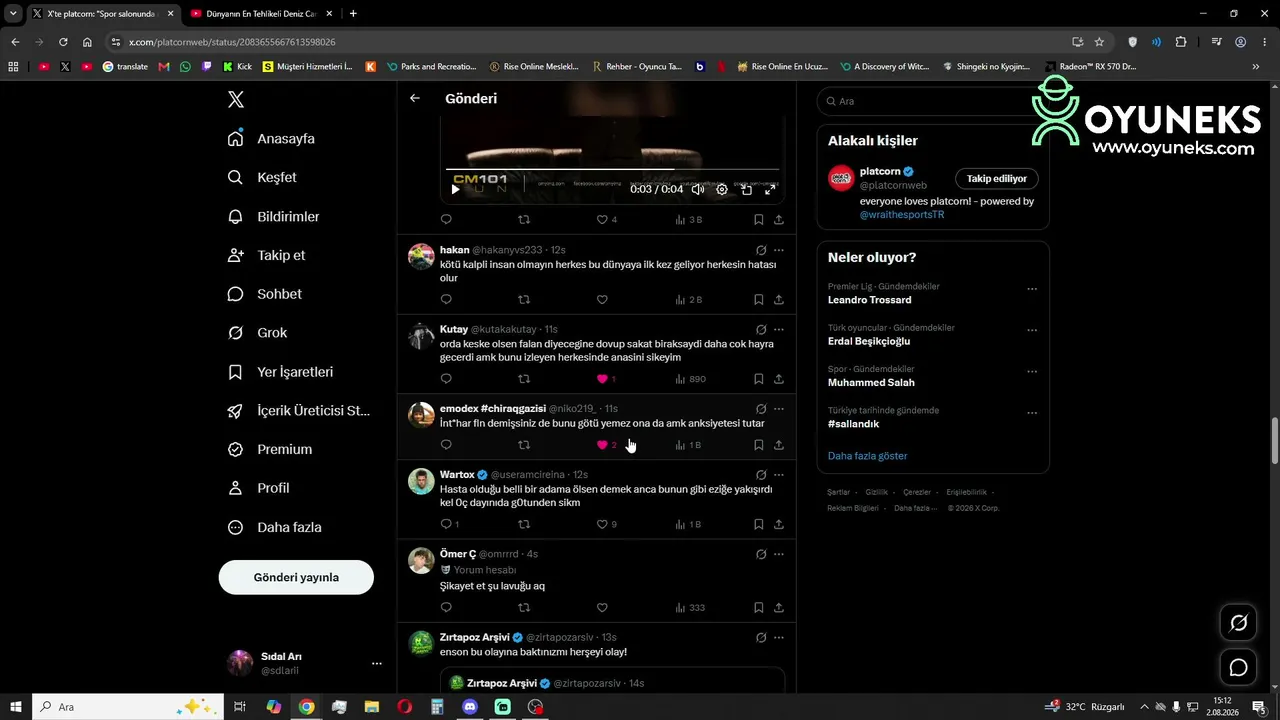Repost Ömer Ç's comment
The width and height of the screenshot is (1280, 720).
click(524, 607)
